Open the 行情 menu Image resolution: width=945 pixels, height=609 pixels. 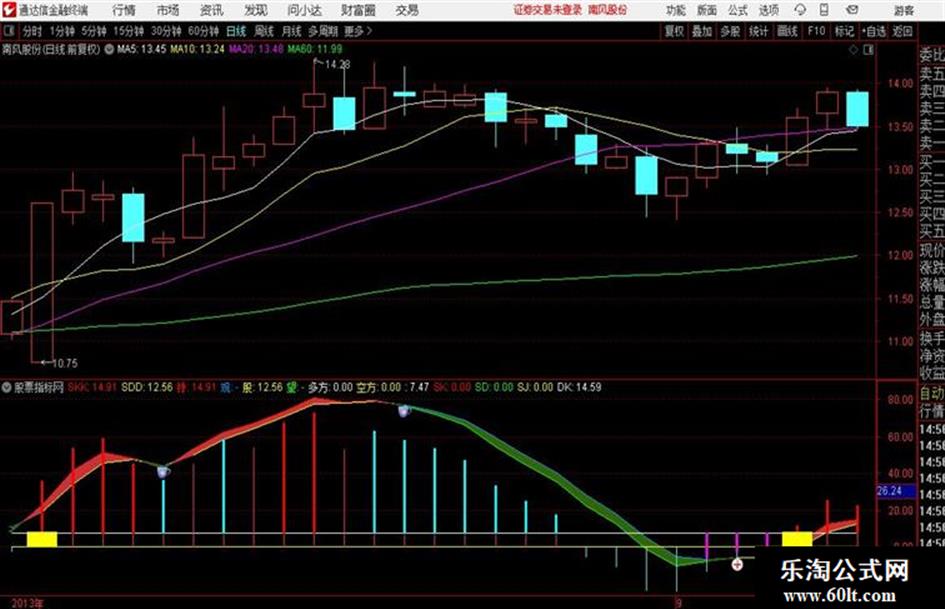point(124,10)
